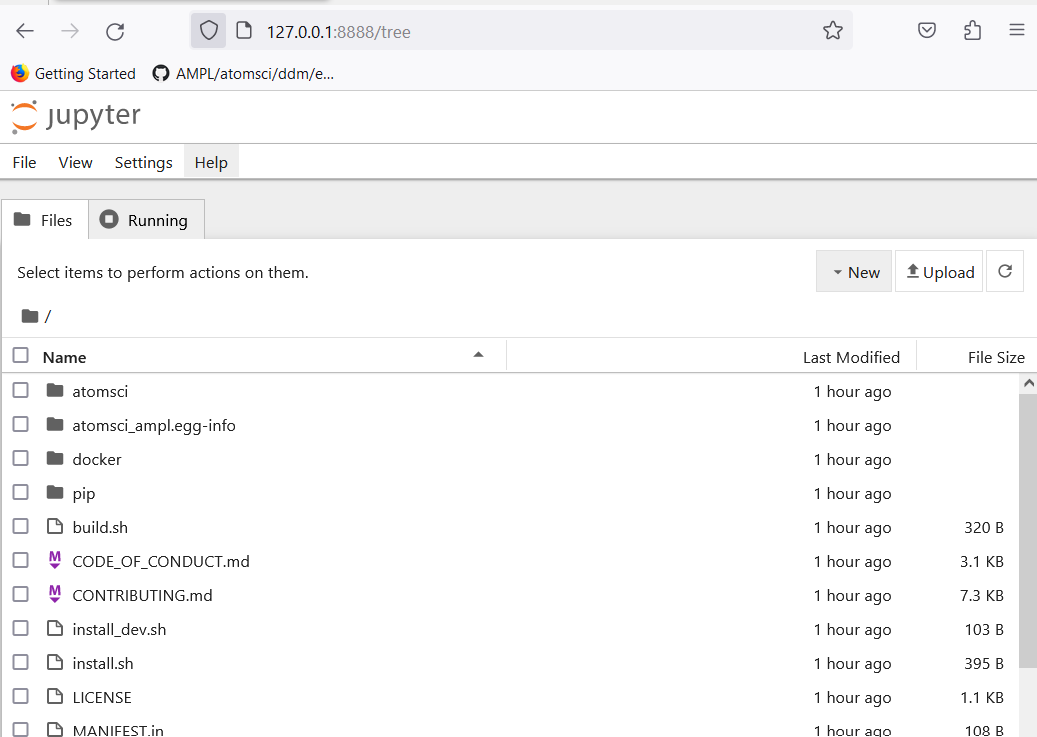Screen dimensions: 1037x737
Task: Open the Settings menu
Action: point(144,163)
